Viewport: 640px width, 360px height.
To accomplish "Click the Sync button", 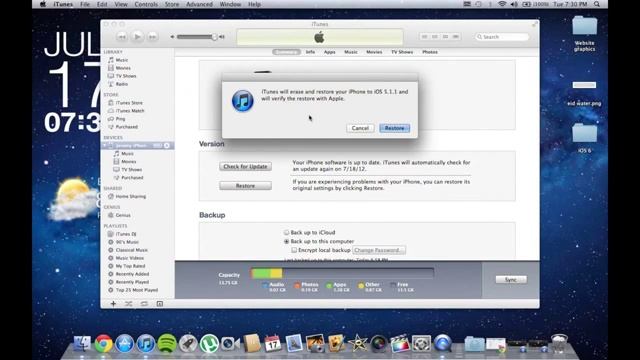I will [x=511, y=280].
